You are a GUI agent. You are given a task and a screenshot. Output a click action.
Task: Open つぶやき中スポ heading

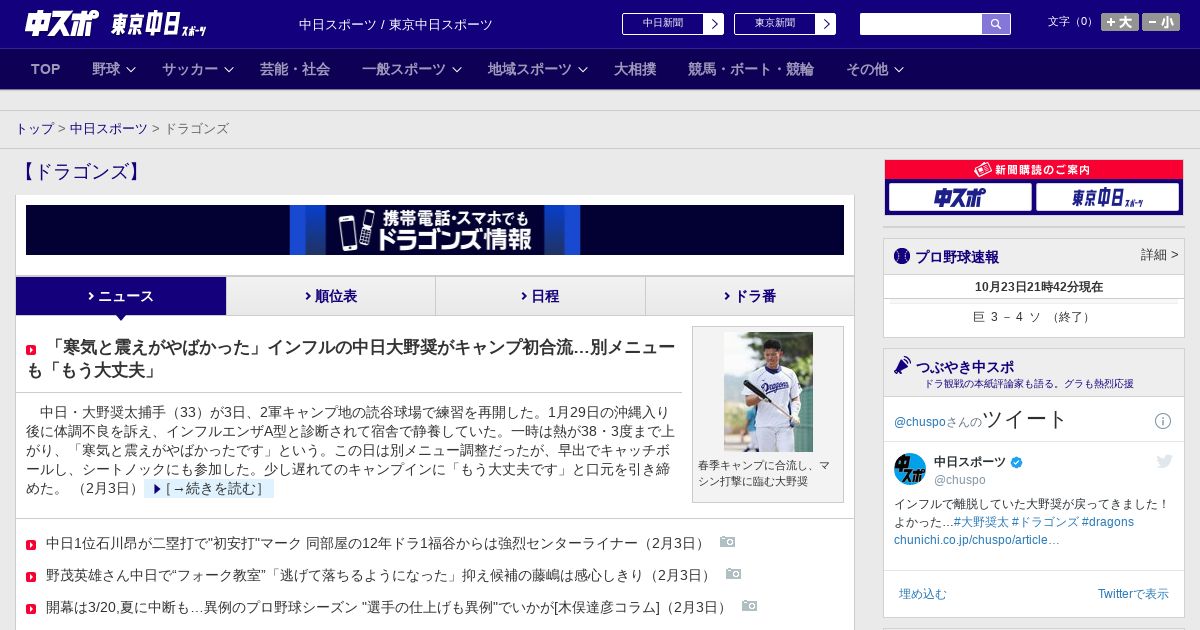(965, 367)
